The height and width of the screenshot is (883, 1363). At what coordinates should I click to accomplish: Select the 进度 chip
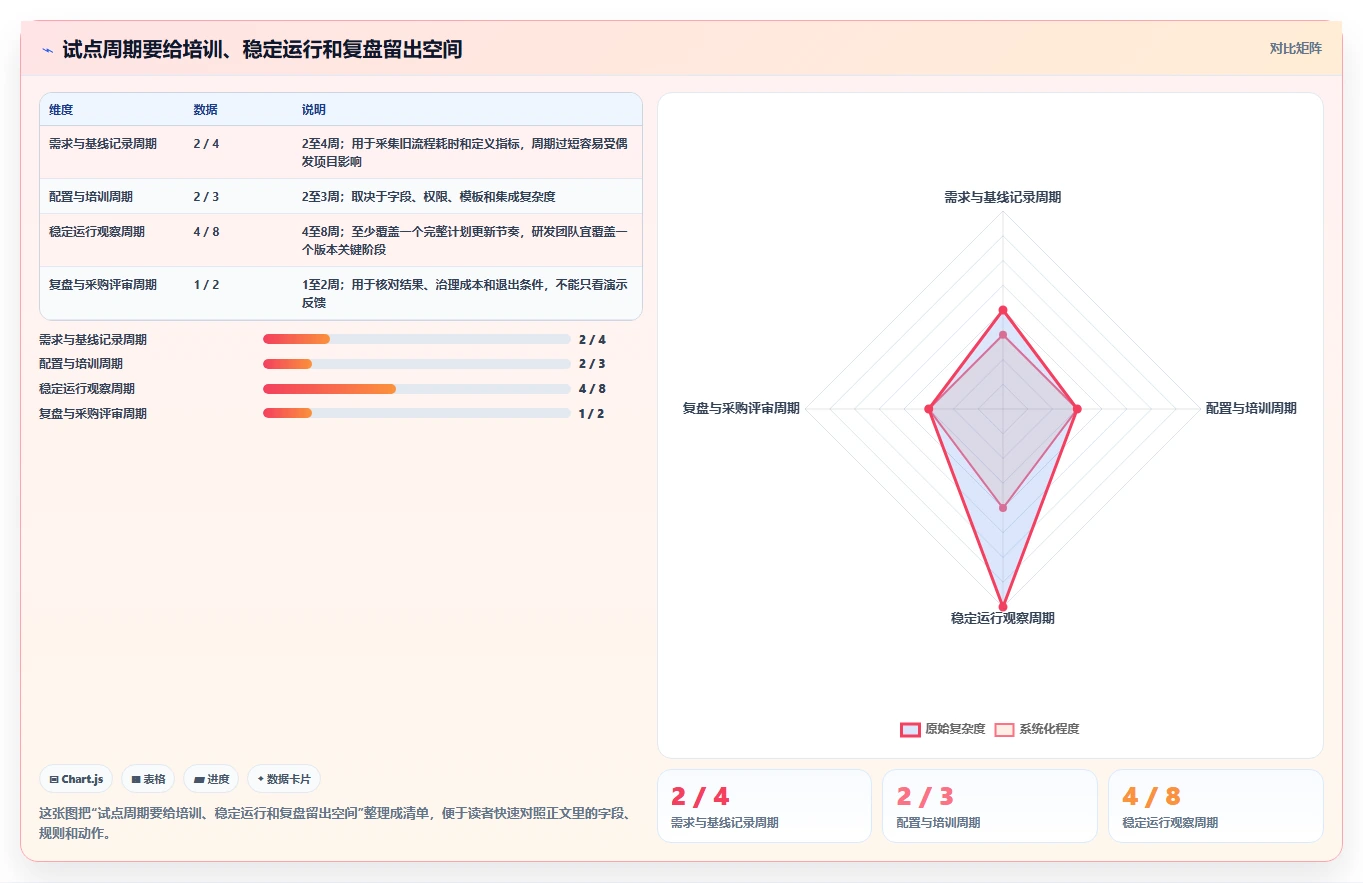211,779
